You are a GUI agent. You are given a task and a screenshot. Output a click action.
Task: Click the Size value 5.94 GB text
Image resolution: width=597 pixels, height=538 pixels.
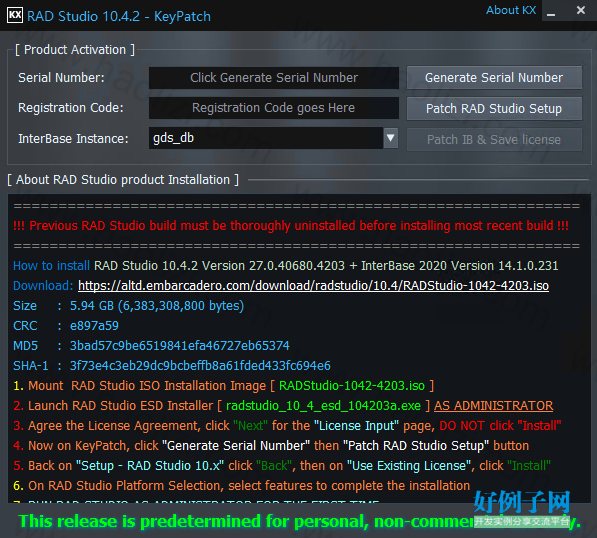[157, 305]
